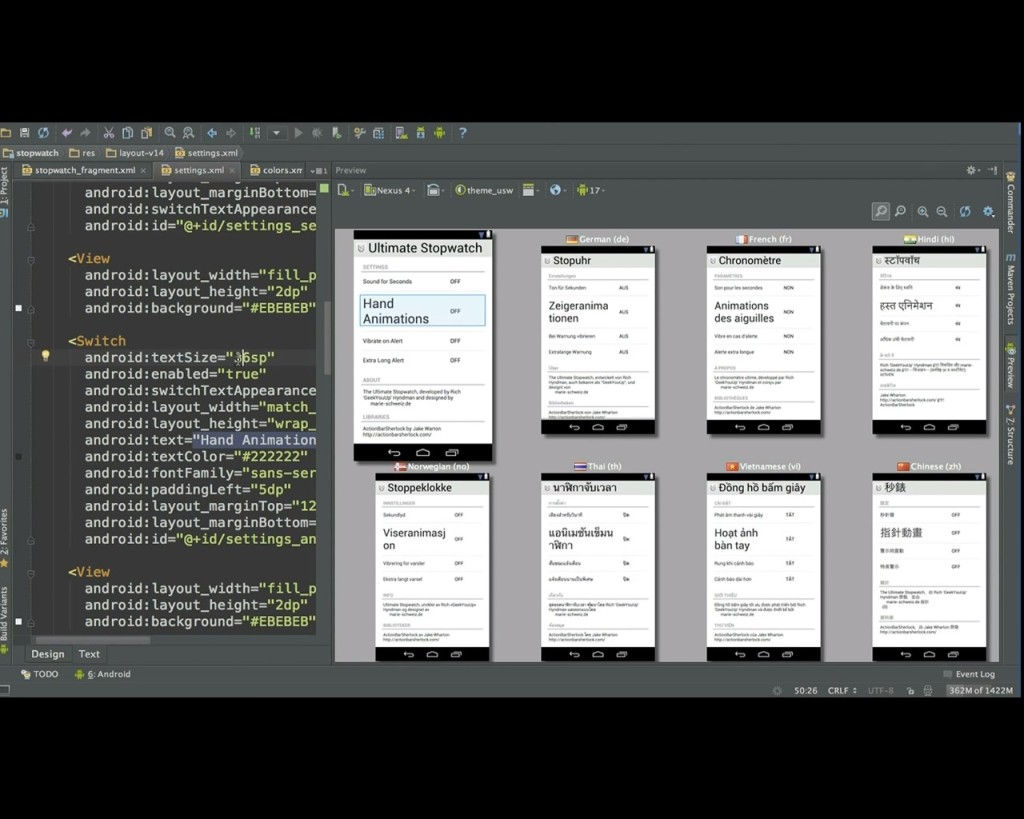Viewport: 1024px width, 819px height.
Task: Click the Copy icon in toolbar
Action: click(127, 133)
